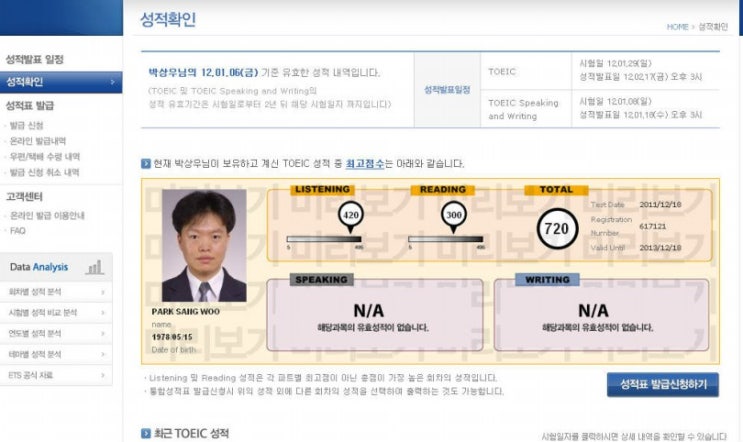
Task: Open 우편/택배 수령 내역 link
Action: point(45,157)
